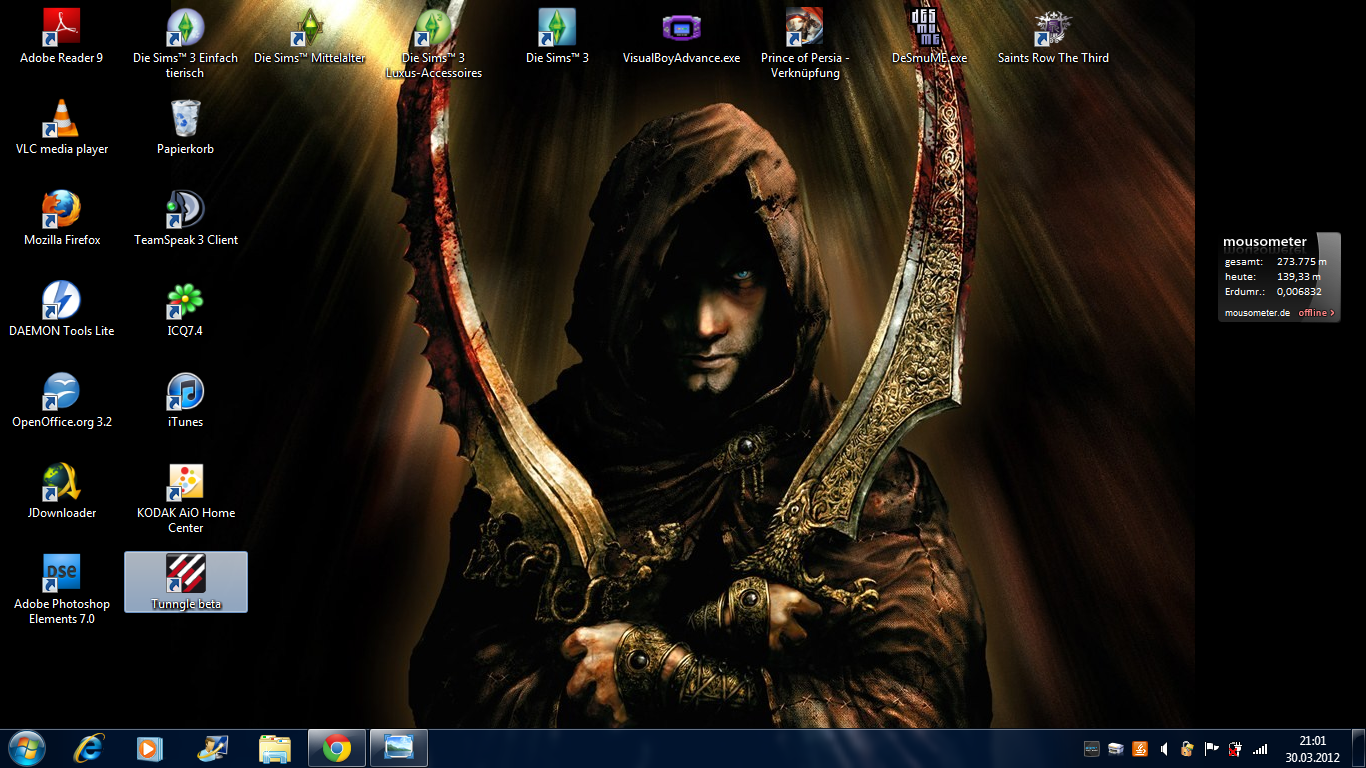1366x768 pixels.
Task: Click the ICQ7.4 flower icon
Action: (186, 308)
